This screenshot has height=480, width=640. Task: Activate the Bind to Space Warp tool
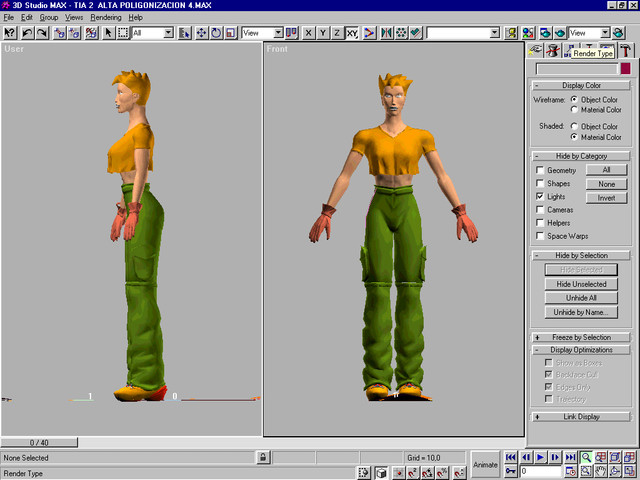91,33
